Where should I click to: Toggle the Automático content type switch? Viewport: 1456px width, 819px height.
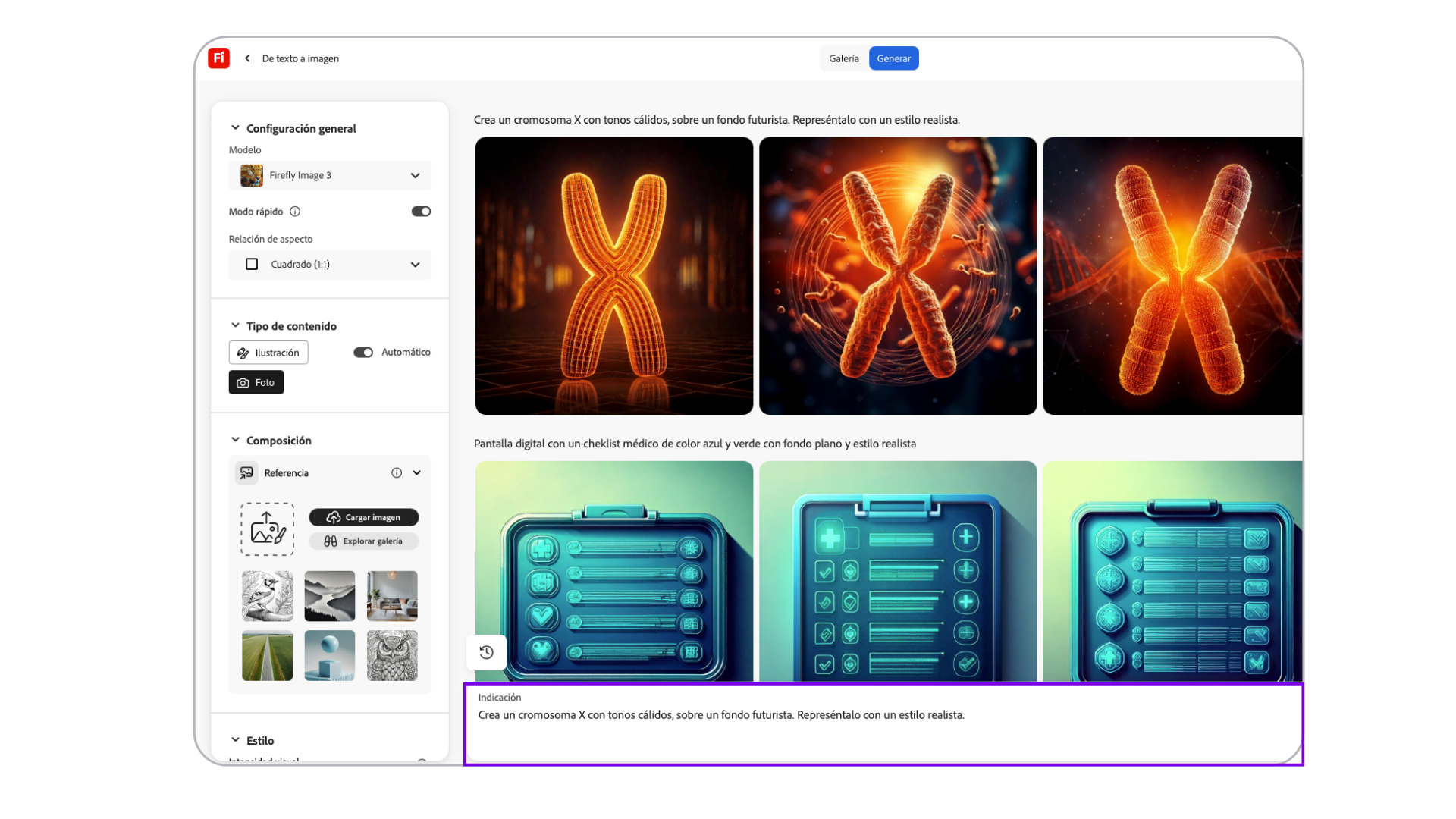[363, 352]
